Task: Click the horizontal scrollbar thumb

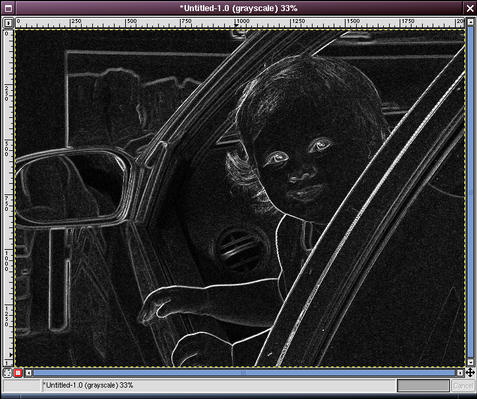Action: pyautogui.click(x=244, y=373)
